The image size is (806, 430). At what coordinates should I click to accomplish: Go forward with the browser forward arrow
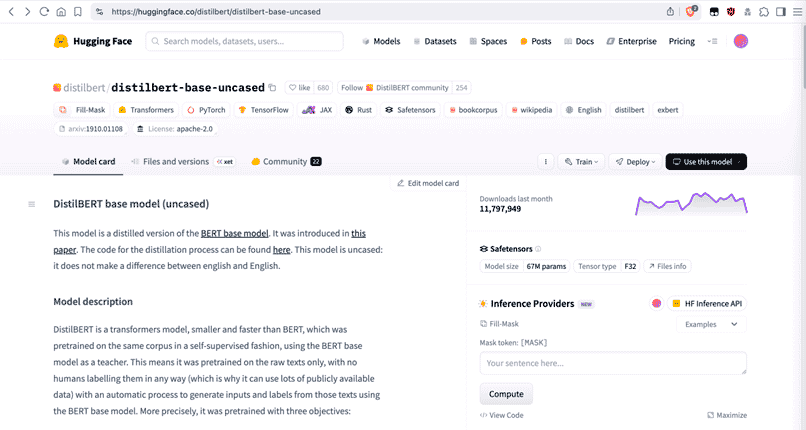pos(27,11)
